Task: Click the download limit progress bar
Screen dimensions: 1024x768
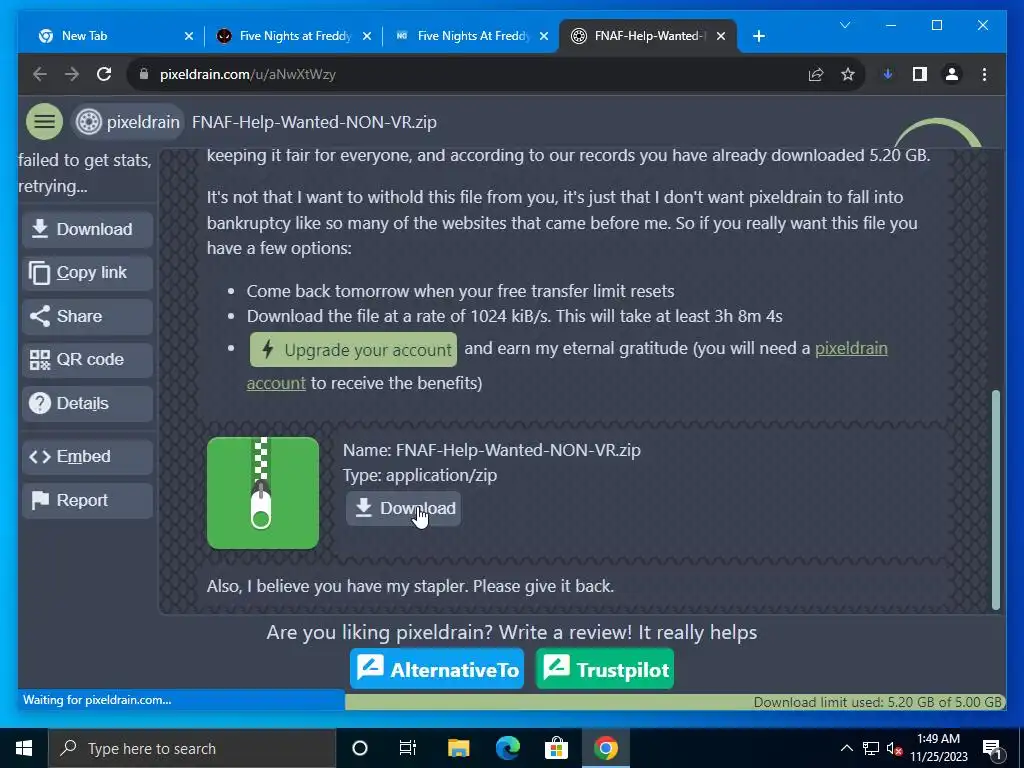Action: click(x=675, y=702)
